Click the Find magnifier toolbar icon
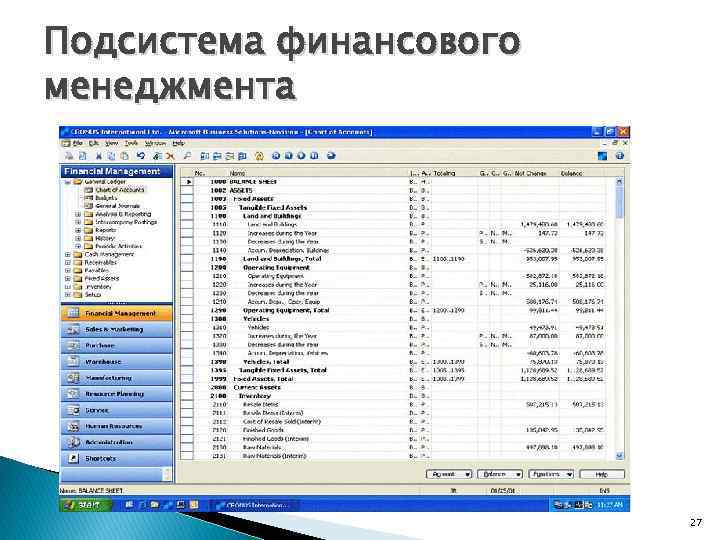Viewport: 720px width, 540px height. click(187, 156)
